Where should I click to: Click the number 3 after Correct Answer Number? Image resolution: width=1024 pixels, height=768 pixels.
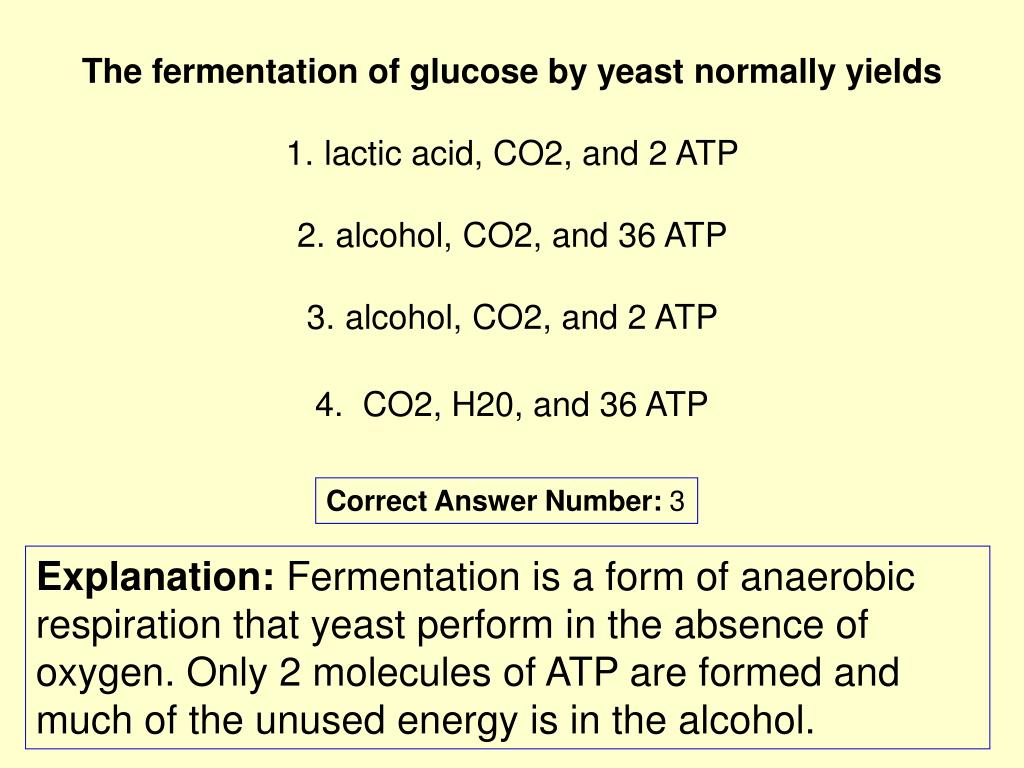677,502
